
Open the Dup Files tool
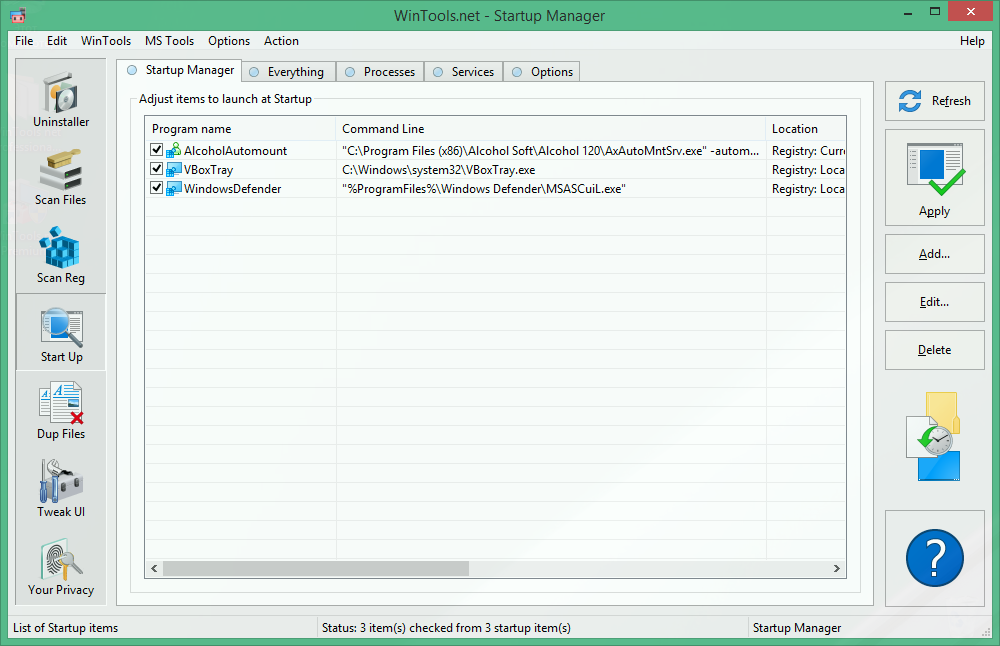coord(60,410)
